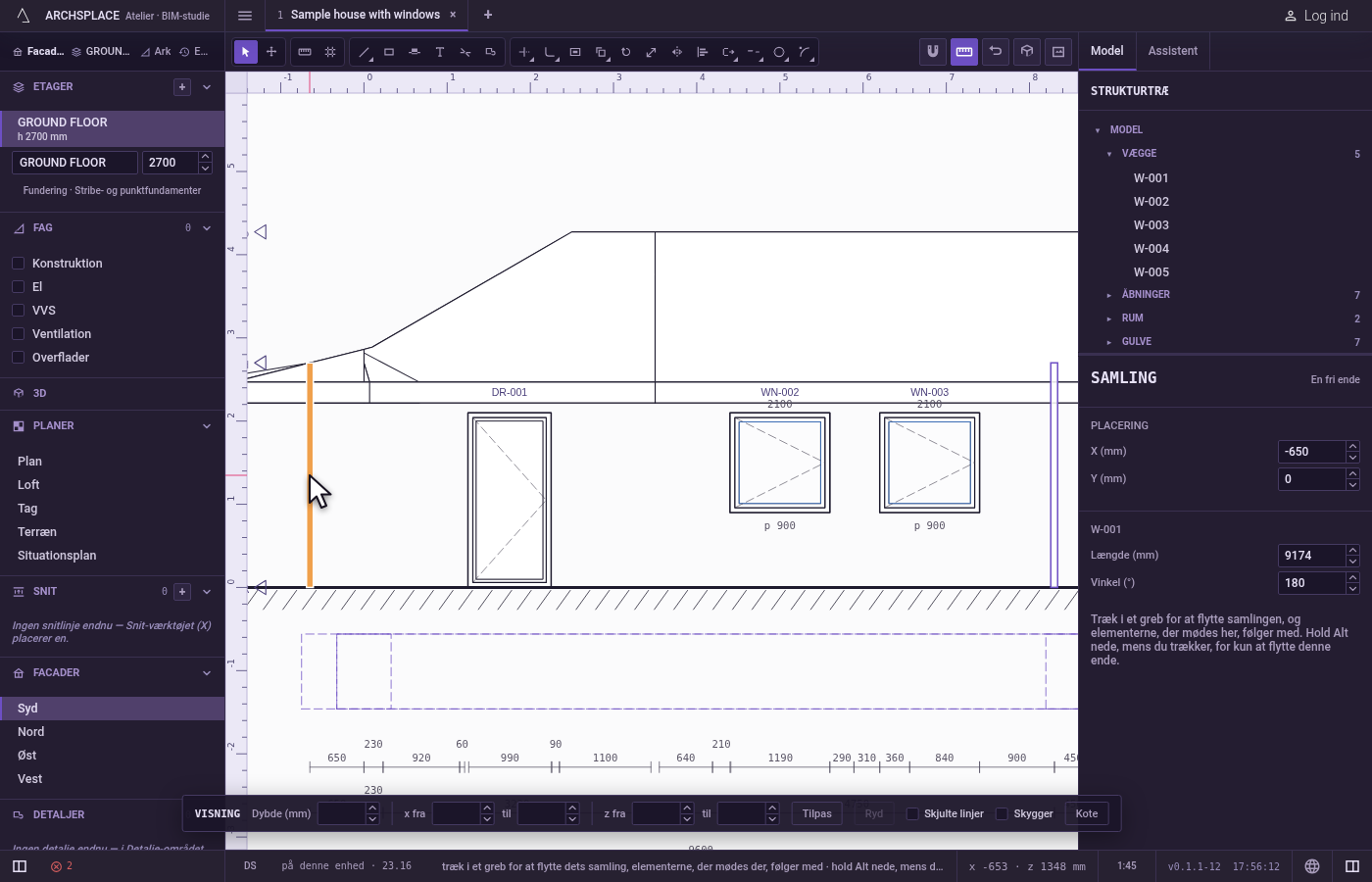
Task: Toggle the magnet snap icon
Action: pos(933,52)
